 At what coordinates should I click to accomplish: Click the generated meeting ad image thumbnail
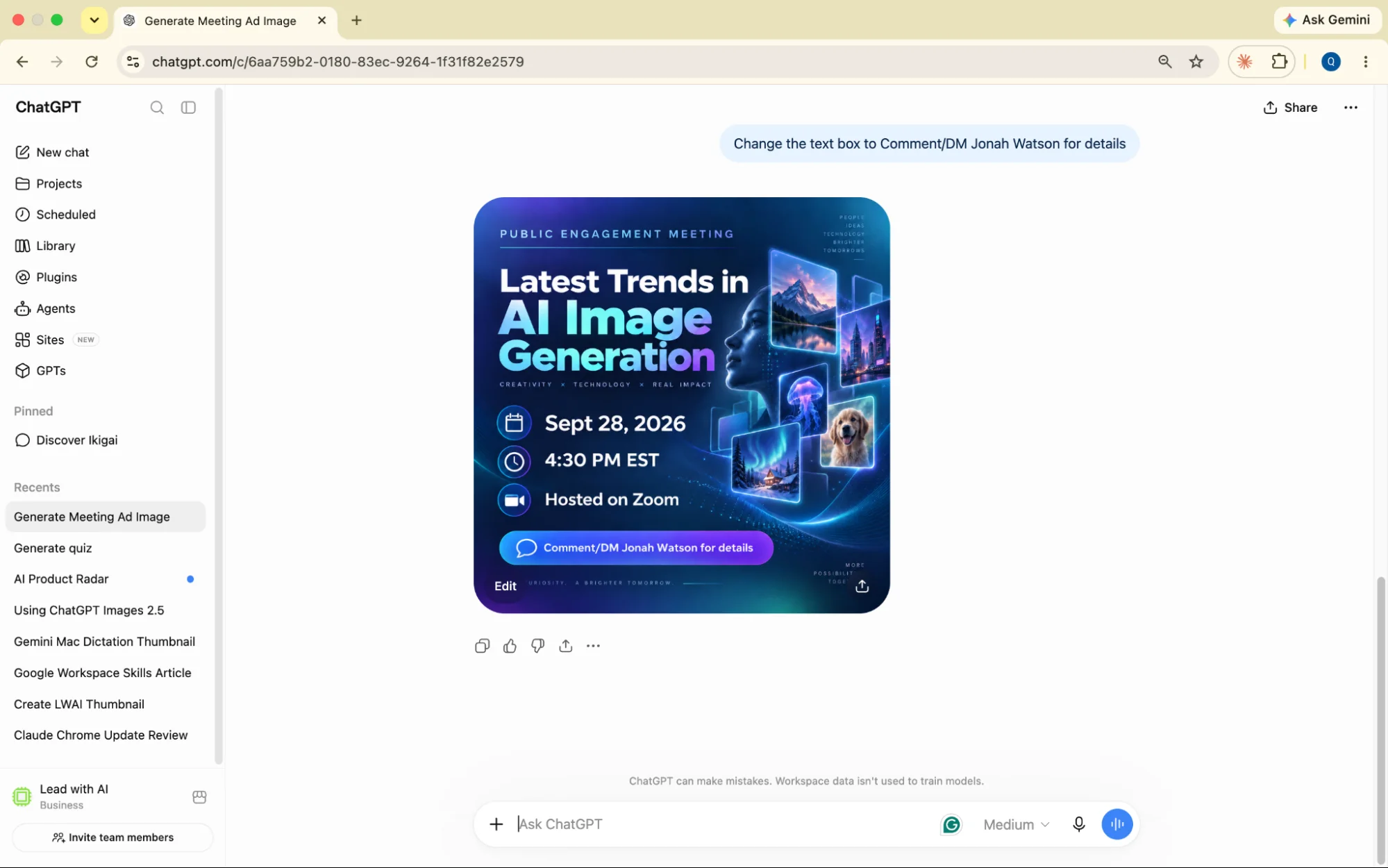pos(681,405)
